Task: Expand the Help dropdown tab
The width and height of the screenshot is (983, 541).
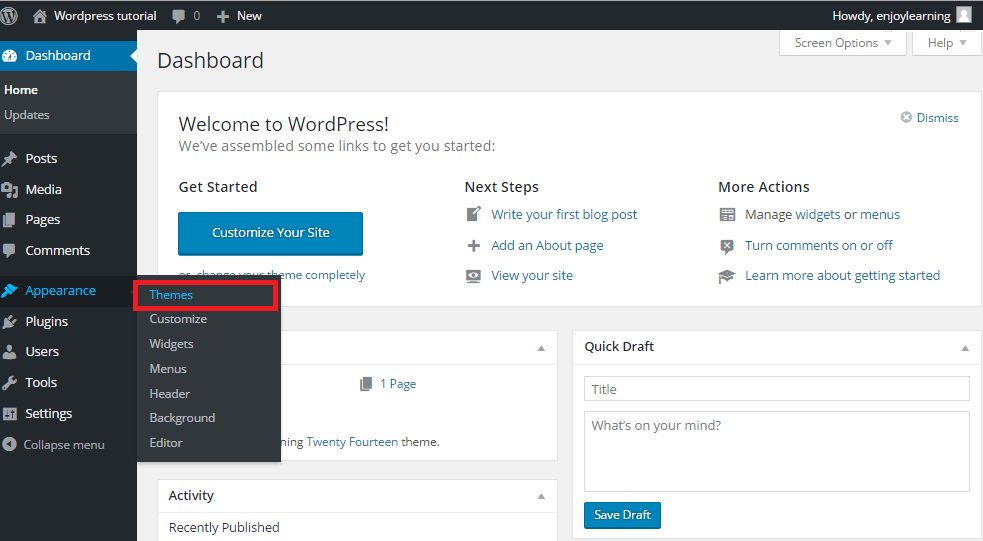Action: click(x=947, y=43)
